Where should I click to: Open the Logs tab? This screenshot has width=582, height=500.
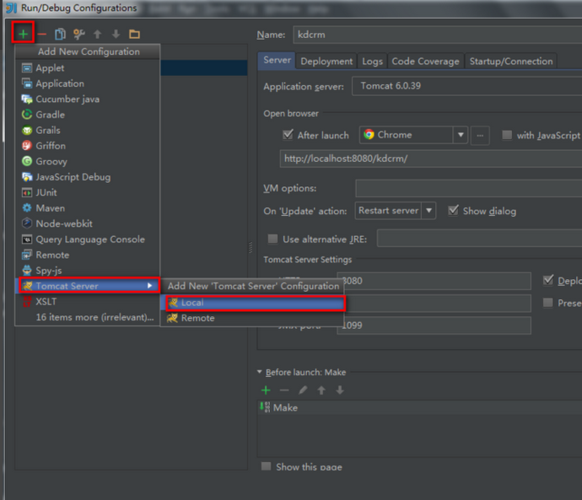(x=372, y=61)
